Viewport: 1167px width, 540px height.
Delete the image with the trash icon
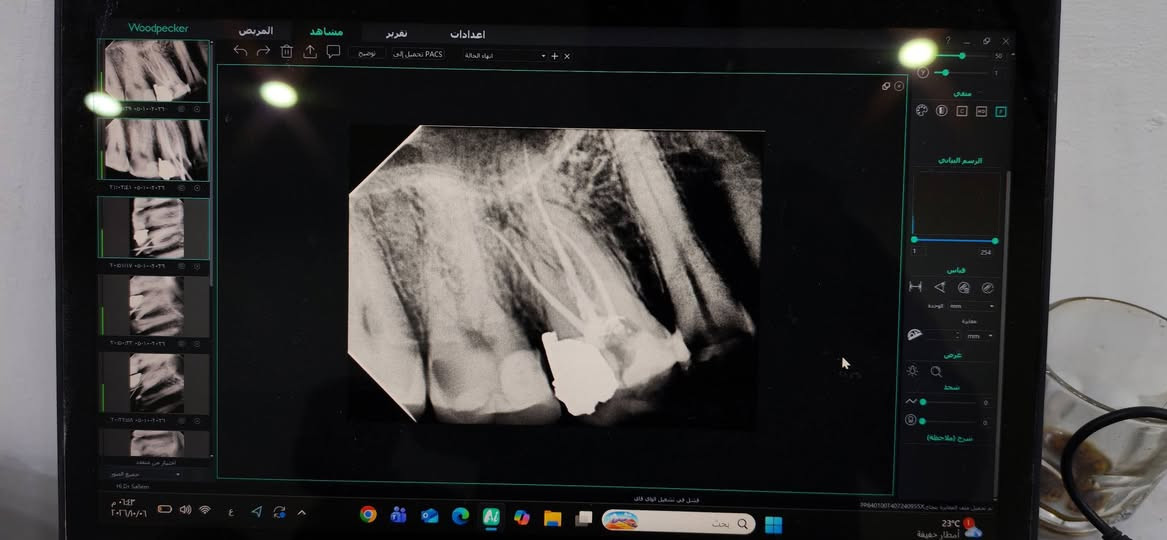[x=287, y=51]
